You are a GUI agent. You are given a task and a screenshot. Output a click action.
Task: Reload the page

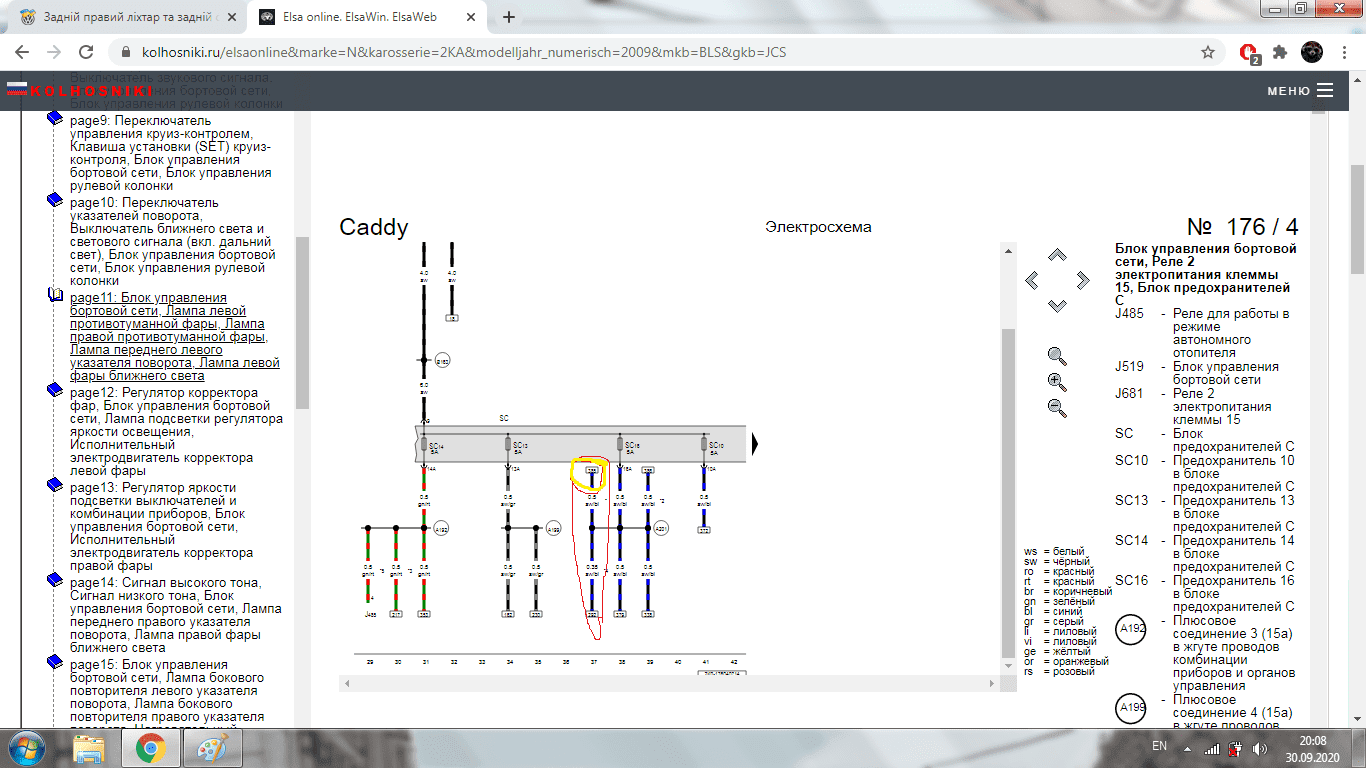click(x=86, y=52)
